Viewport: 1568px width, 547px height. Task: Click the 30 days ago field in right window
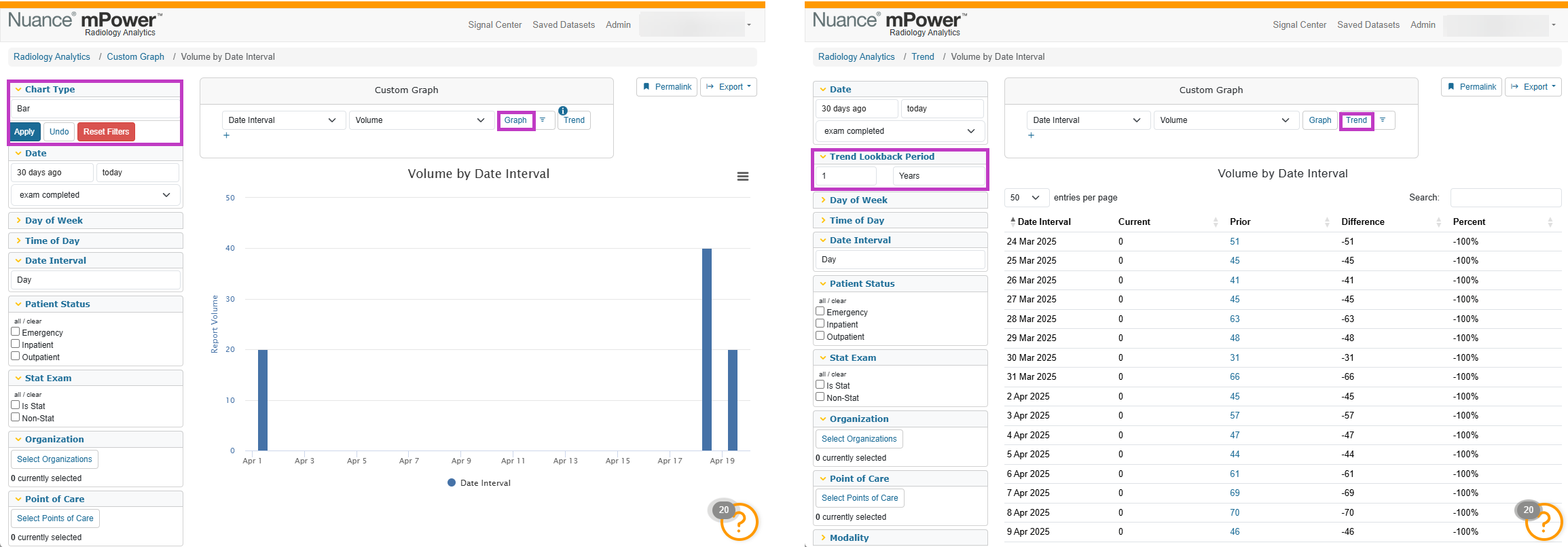click(856, 109)
